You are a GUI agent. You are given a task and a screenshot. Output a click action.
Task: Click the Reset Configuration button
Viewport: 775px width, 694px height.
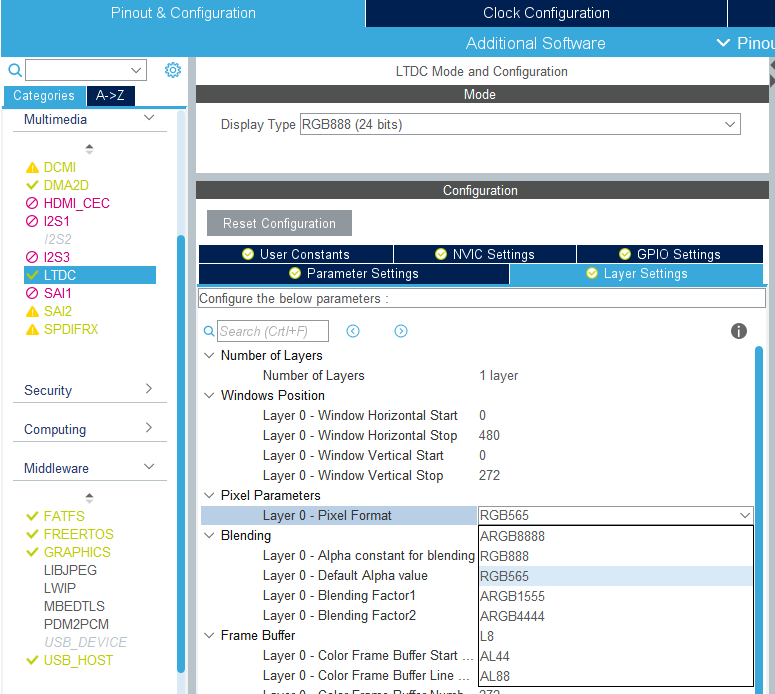pos(279,223)
